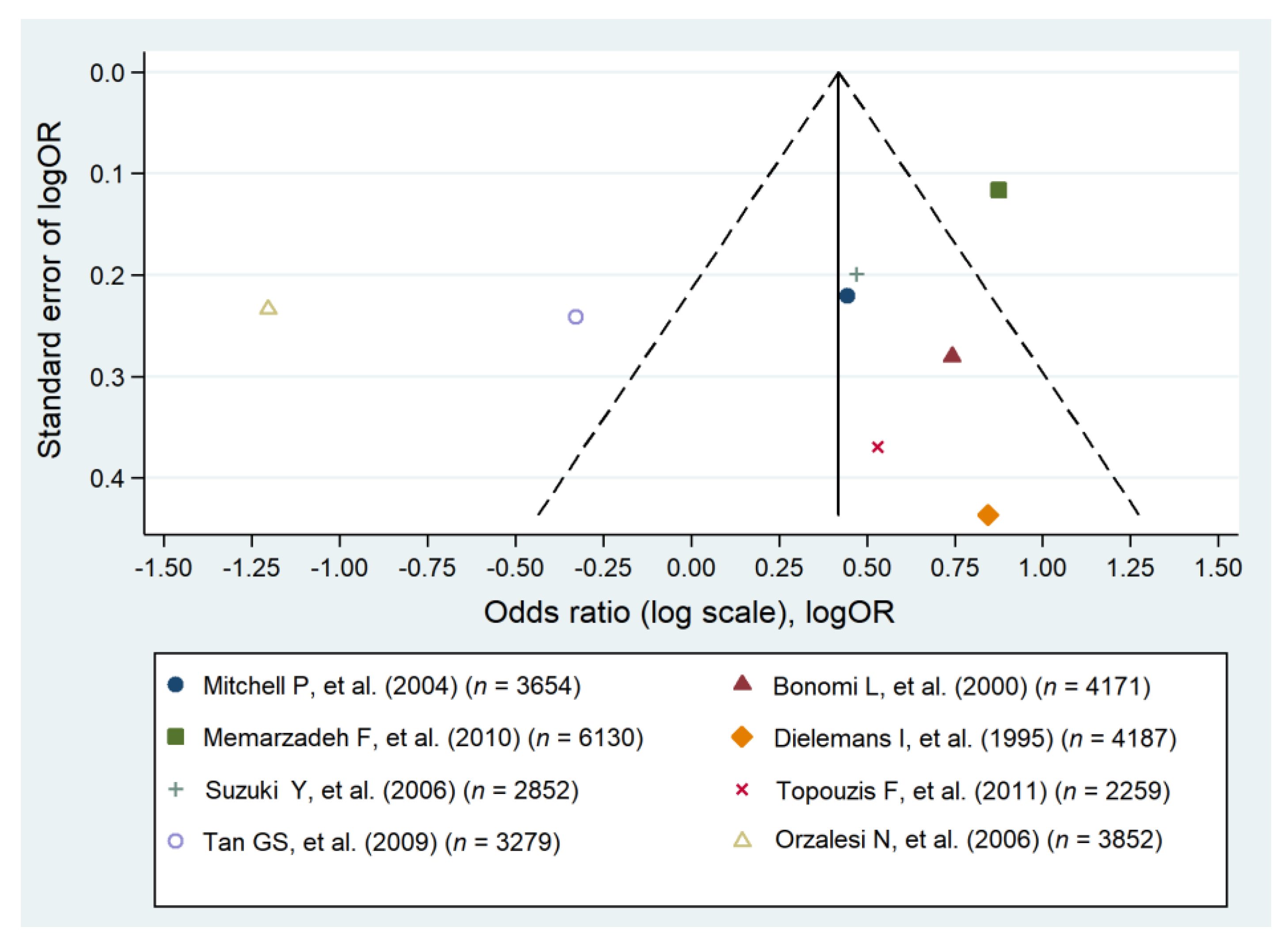Click the 0.4 tick label on the y-axis
This screenshot has height=942, width=1288.
107,479
